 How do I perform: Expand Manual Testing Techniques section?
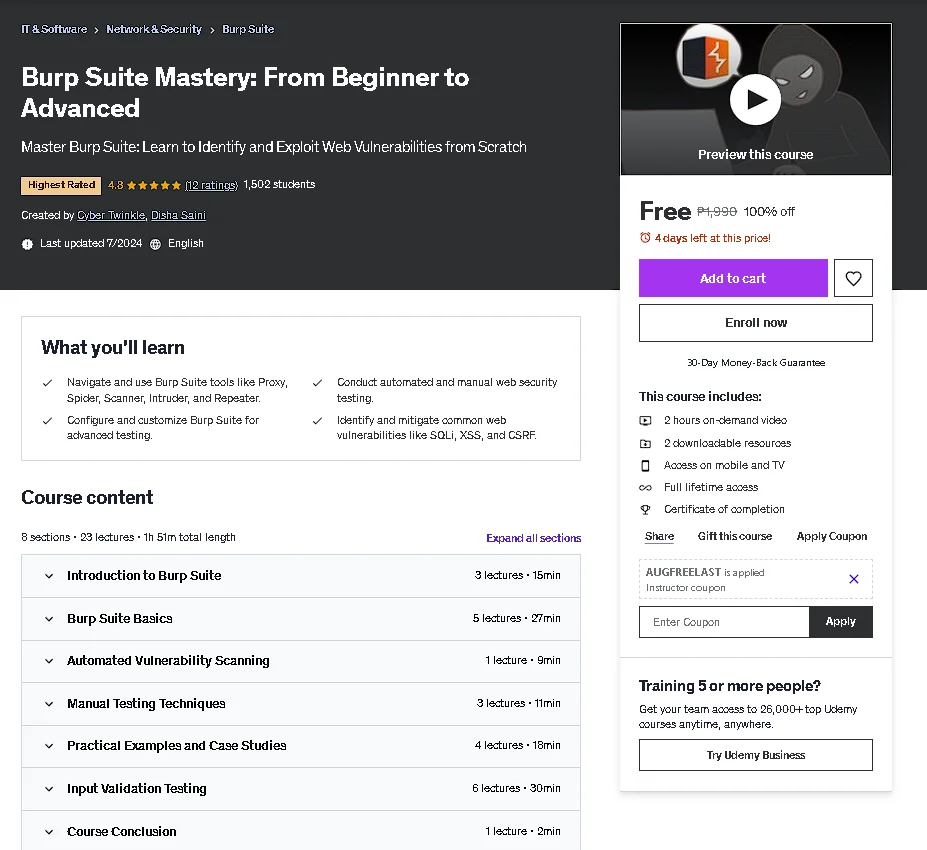click(301, 704)
